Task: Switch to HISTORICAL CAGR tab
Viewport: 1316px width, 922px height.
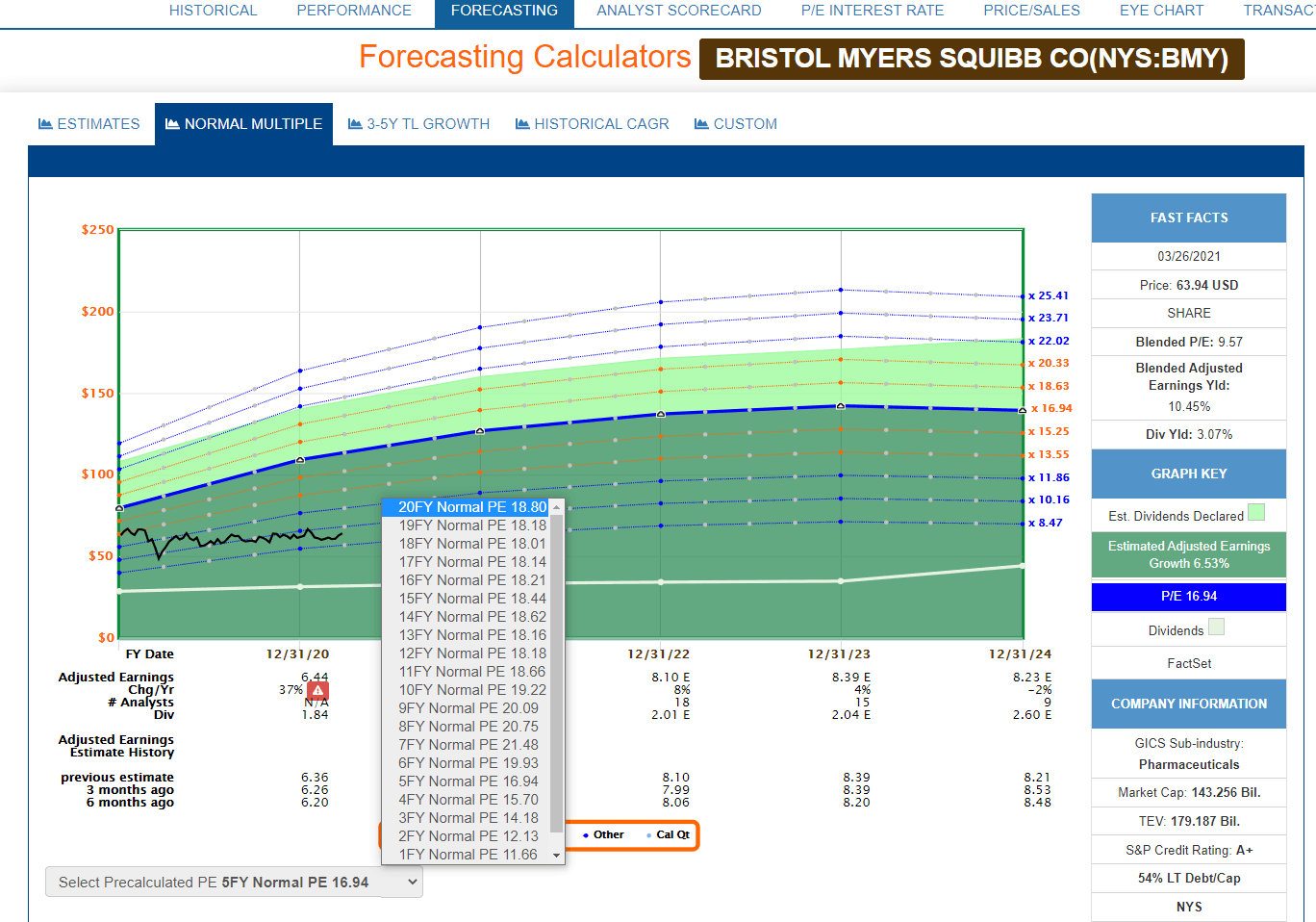Action: pos(593,124)
